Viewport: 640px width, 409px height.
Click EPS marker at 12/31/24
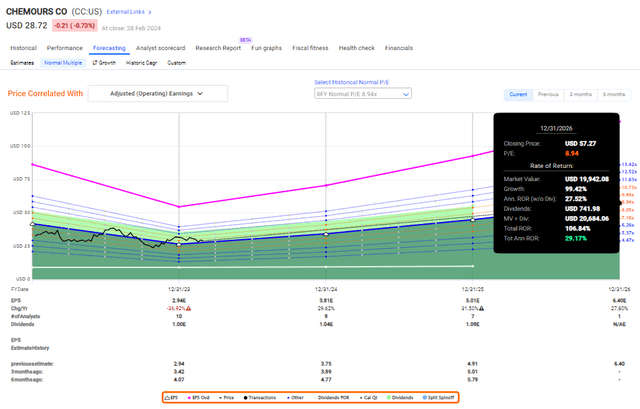point(326,234)
